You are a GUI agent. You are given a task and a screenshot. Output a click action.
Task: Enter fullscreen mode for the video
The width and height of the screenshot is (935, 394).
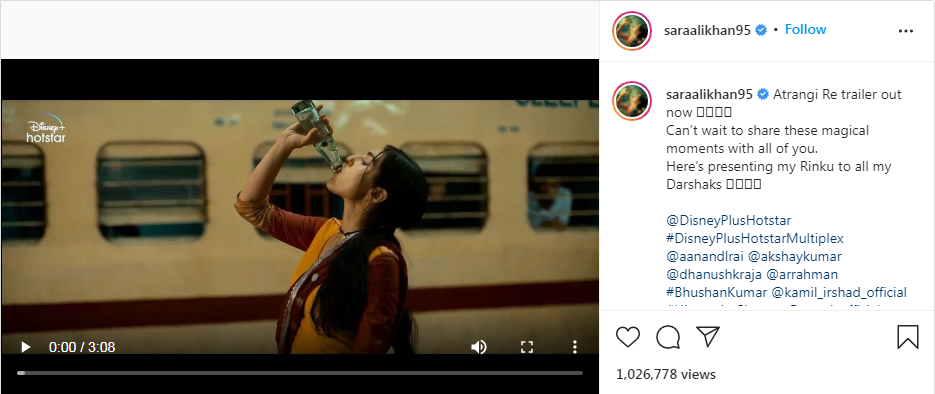[527, 347]
